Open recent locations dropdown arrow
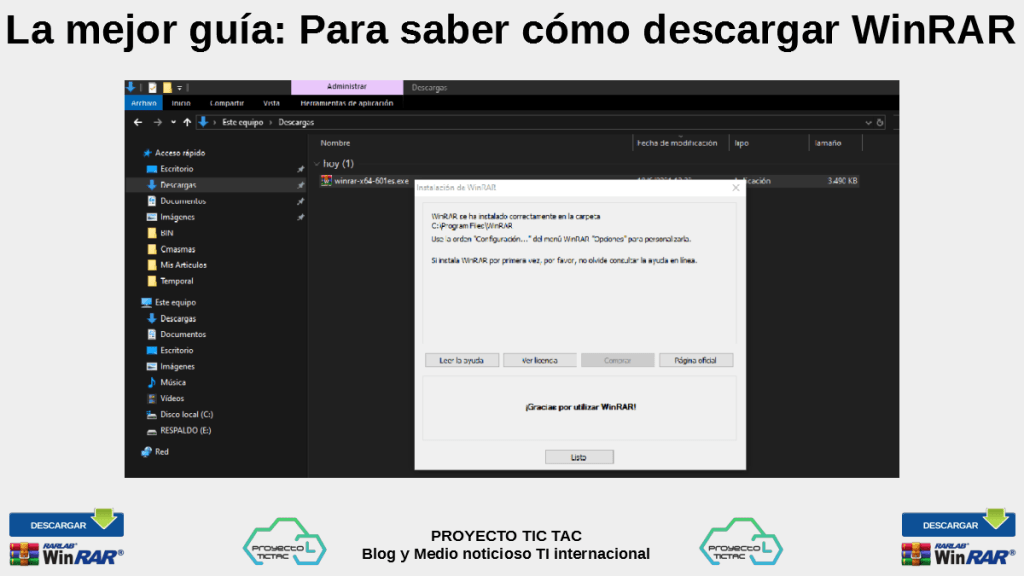Image resolution: width=1024 pixels, height=576 pixels. [173, 122]
